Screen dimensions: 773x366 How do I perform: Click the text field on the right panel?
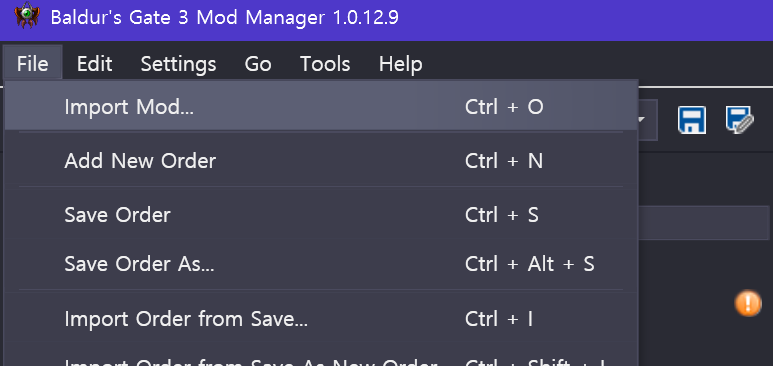tap(703, 223)
